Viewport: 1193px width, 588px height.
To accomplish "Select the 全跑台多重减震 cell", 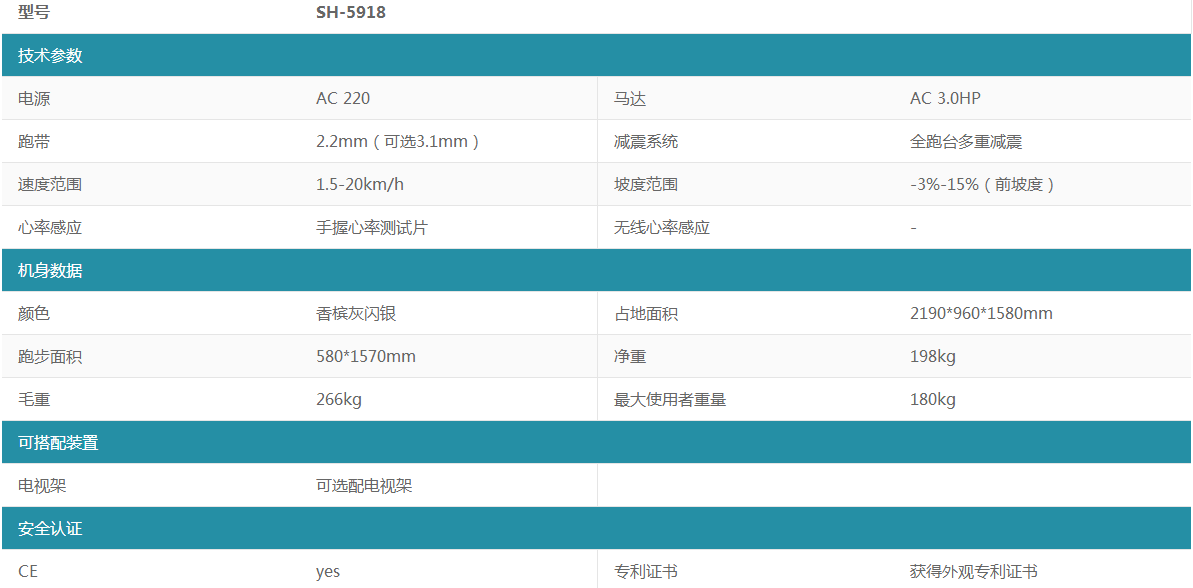I will pos(966,142).
